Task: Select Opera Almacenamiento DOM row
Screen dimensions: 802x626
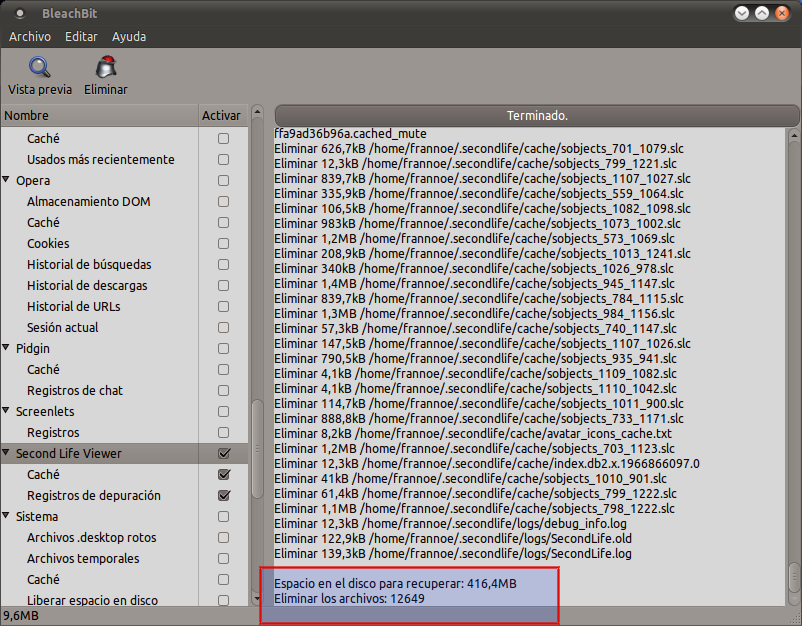Action: tap(125, 202)
